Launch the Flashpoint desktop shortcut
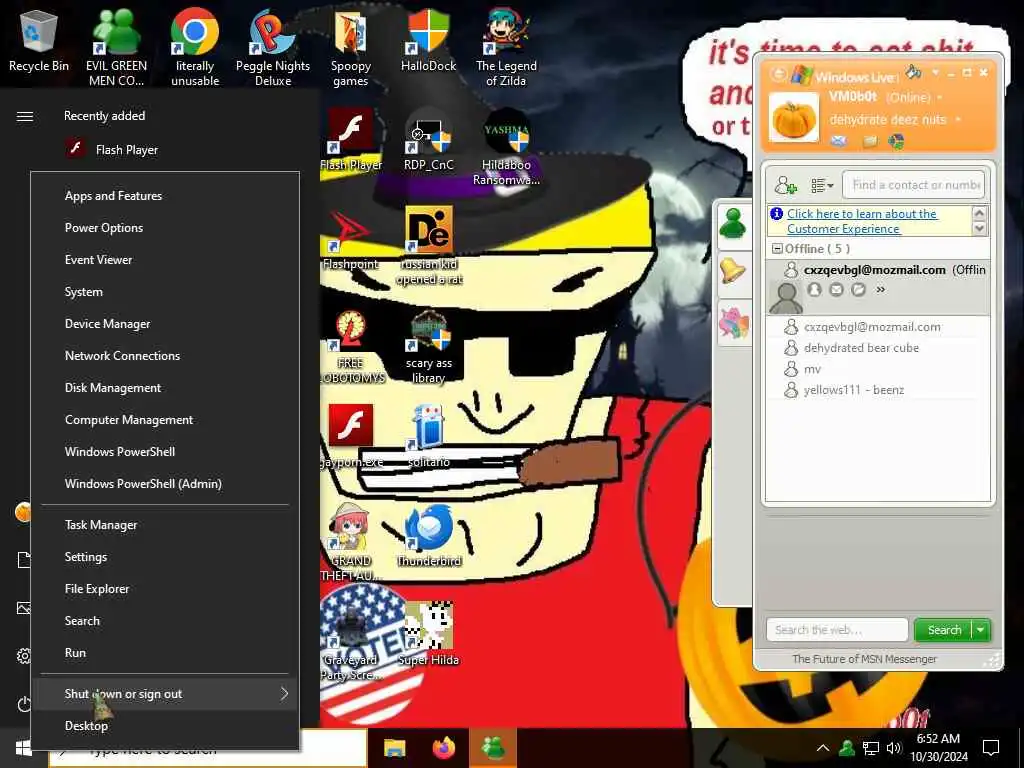The width and height of the screenshot is (1024, 768). pos(351,240)
